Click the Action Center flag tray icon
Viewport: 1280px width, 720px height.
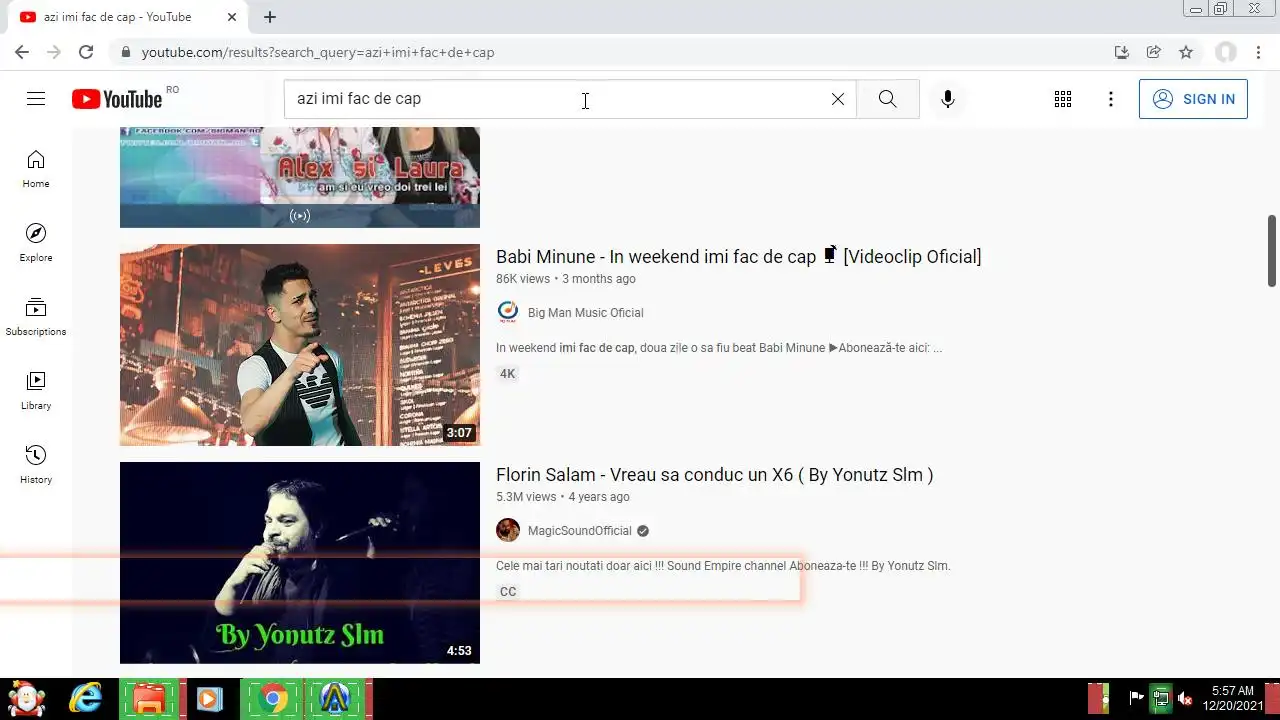pos(1137,698)
